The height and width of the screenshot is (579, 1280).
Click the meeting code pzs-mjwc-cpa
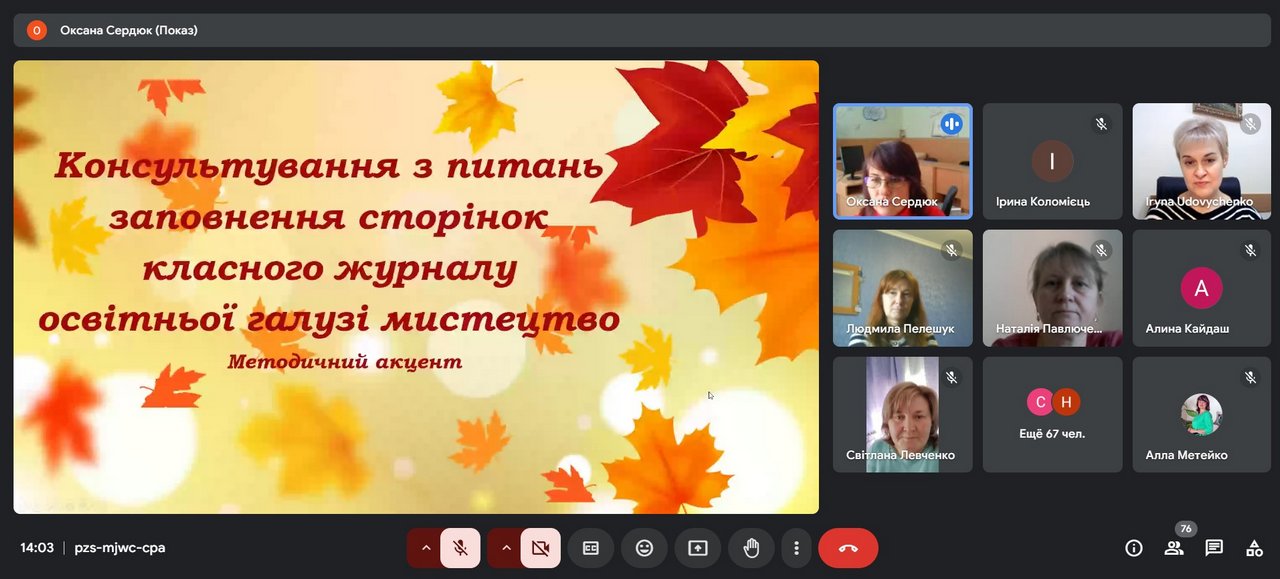point(120,548)
